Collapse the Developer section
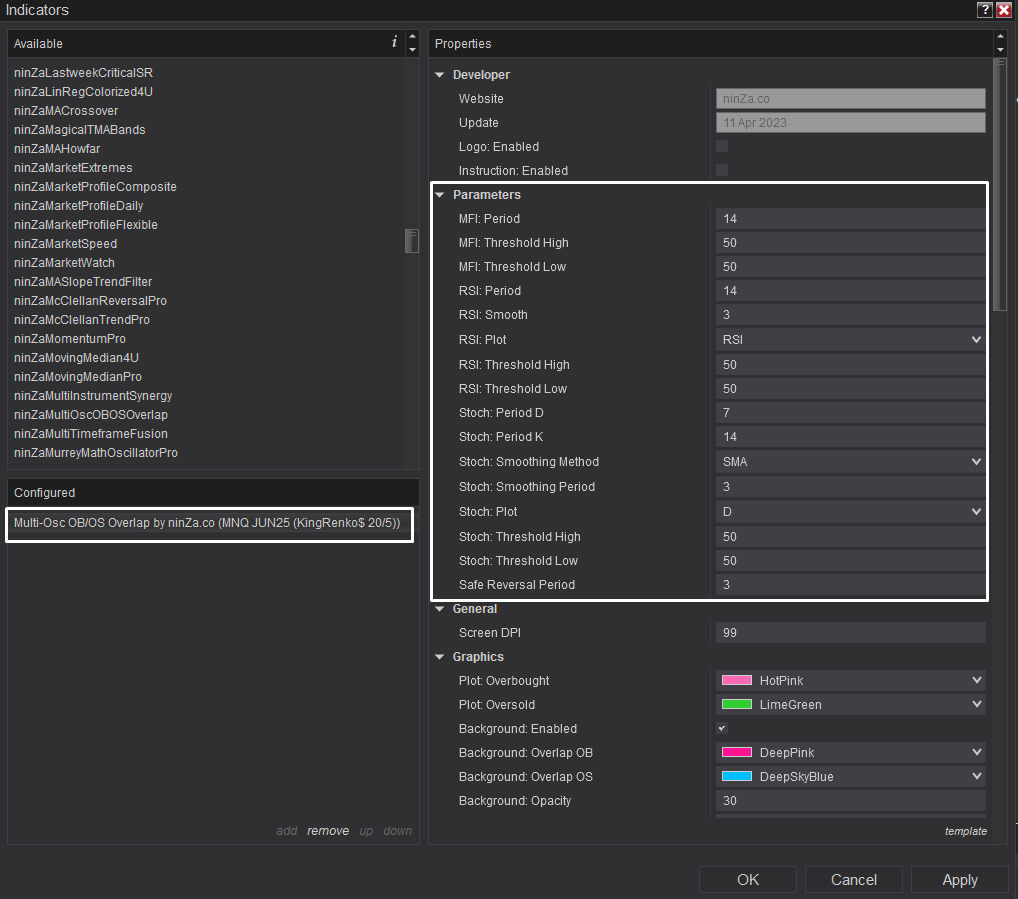Image resolution: width=1018 pixels, height=899 pixels. point(440,75)
